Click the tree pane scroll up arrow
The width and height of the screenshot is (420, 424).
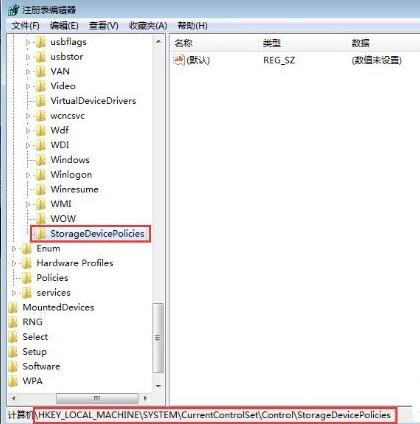pos(158,42)
